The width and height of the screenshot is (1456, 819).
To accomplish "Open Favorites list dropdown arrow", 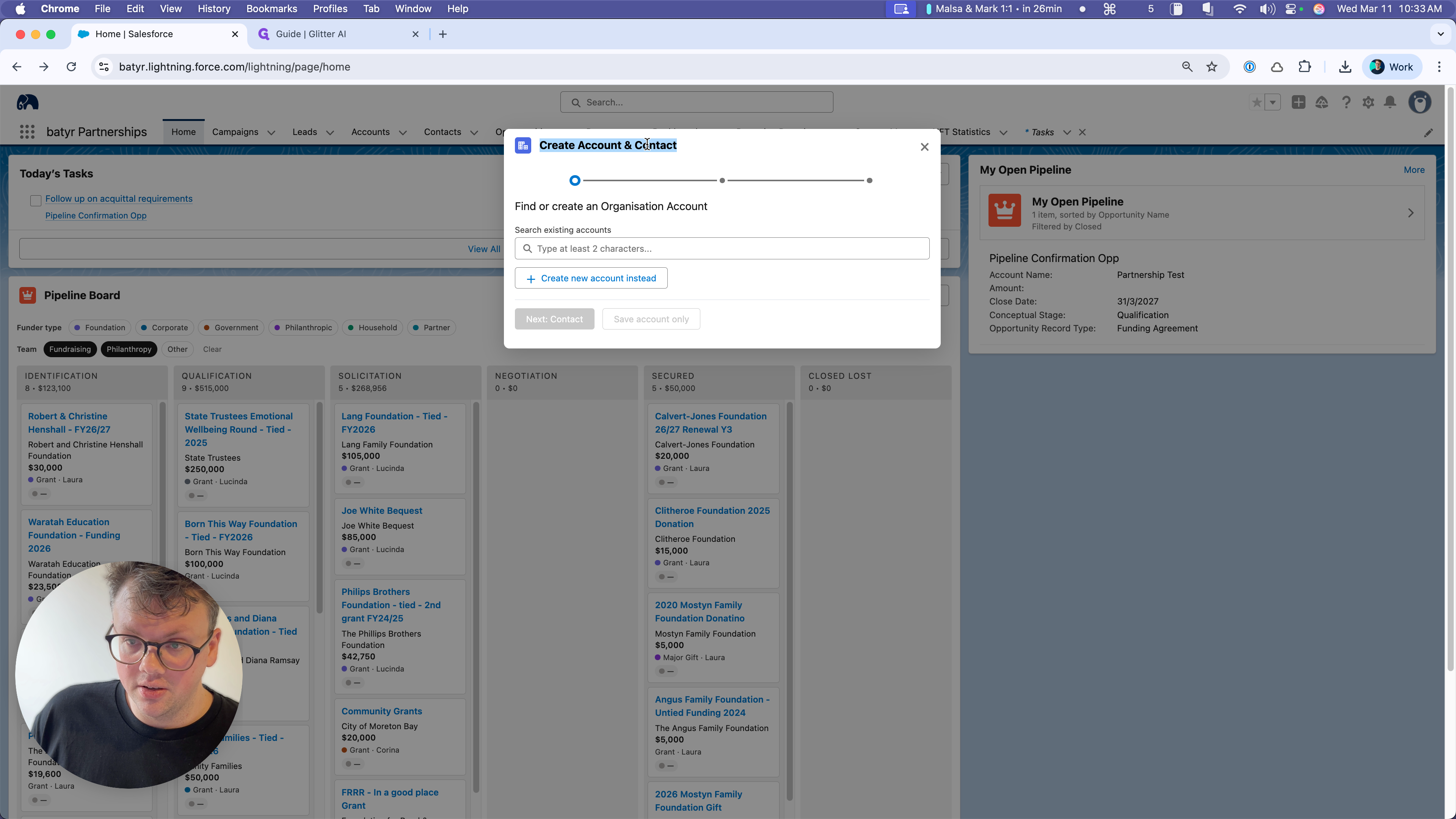I will (1272, 102).
